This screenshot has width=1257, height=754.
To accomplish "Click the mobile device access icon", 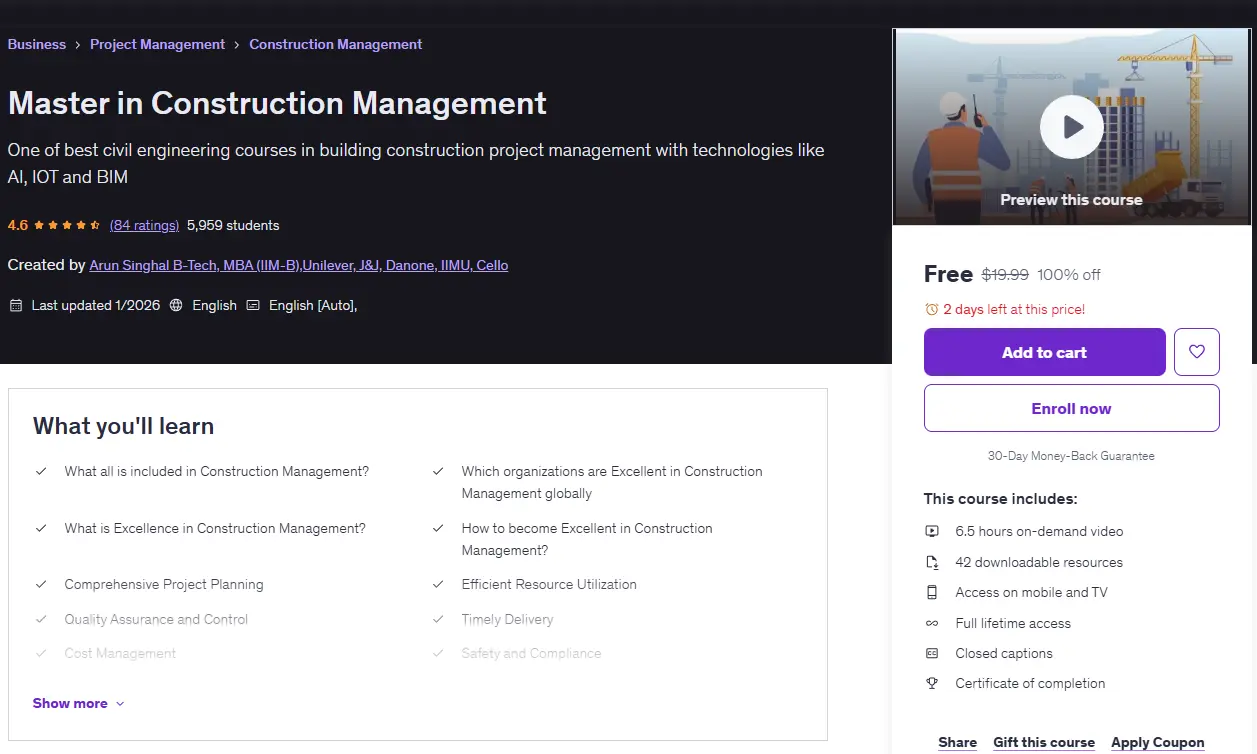I will (932, 592).
